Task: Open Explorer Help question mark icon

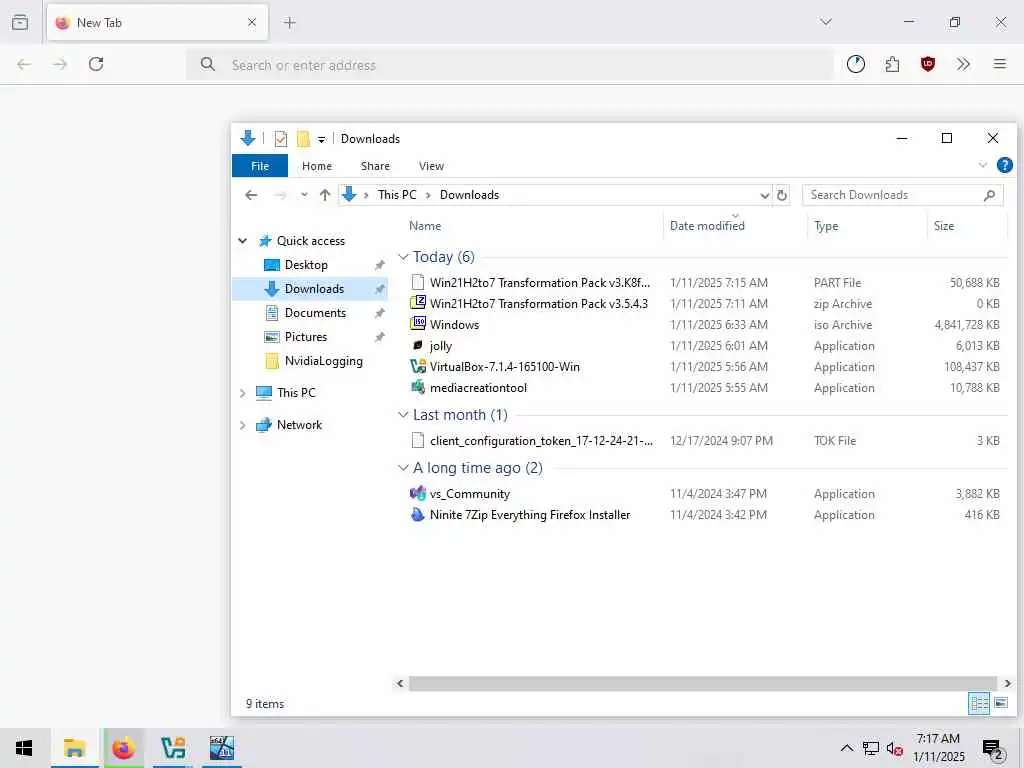Action: 1004,165
